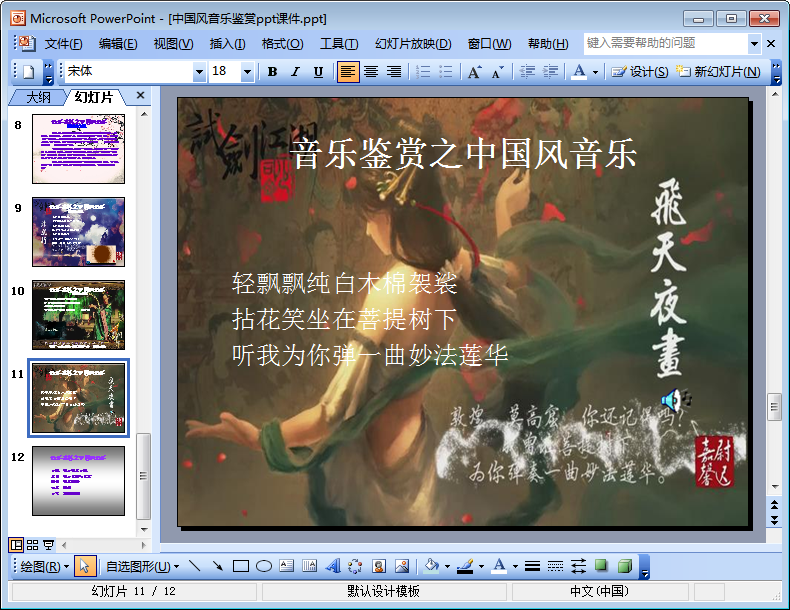
Task: Increase font size
Action: (x=474, y=72)
